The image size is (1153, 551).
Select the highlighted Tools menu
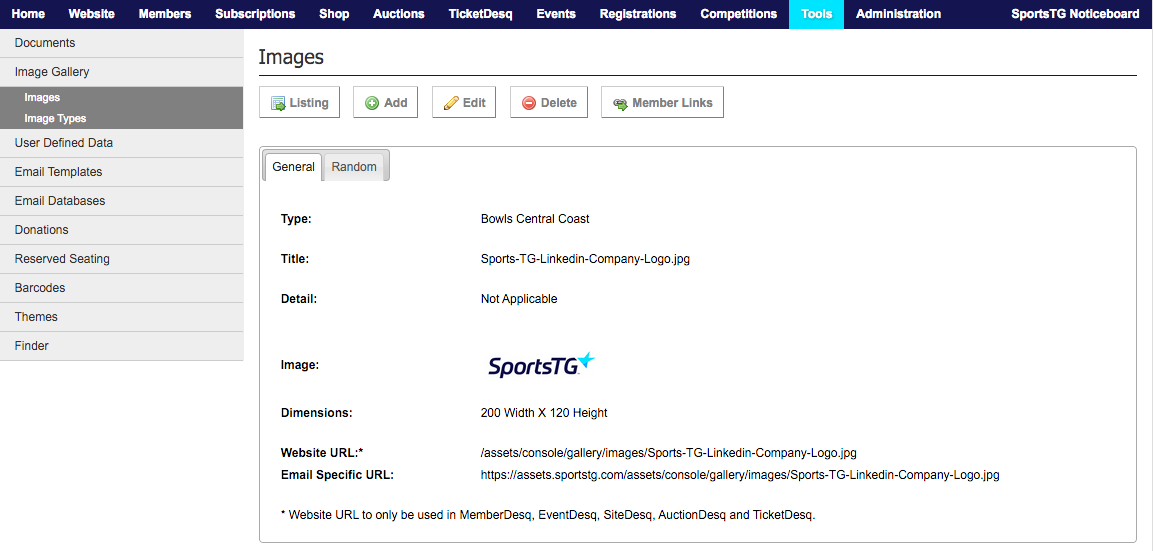click(x=816, y=14)
